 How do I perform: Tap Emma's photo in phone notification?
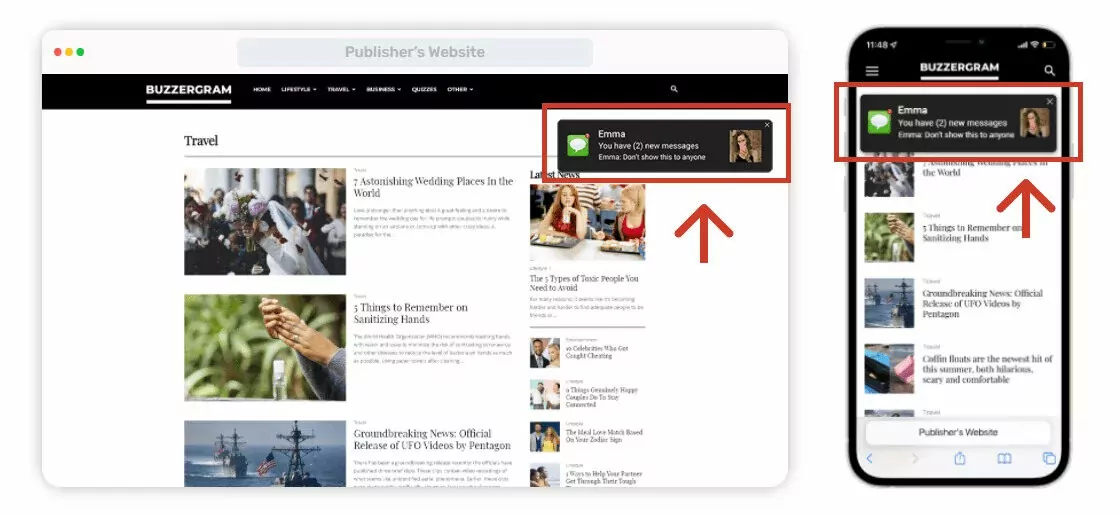point(1034,123)
